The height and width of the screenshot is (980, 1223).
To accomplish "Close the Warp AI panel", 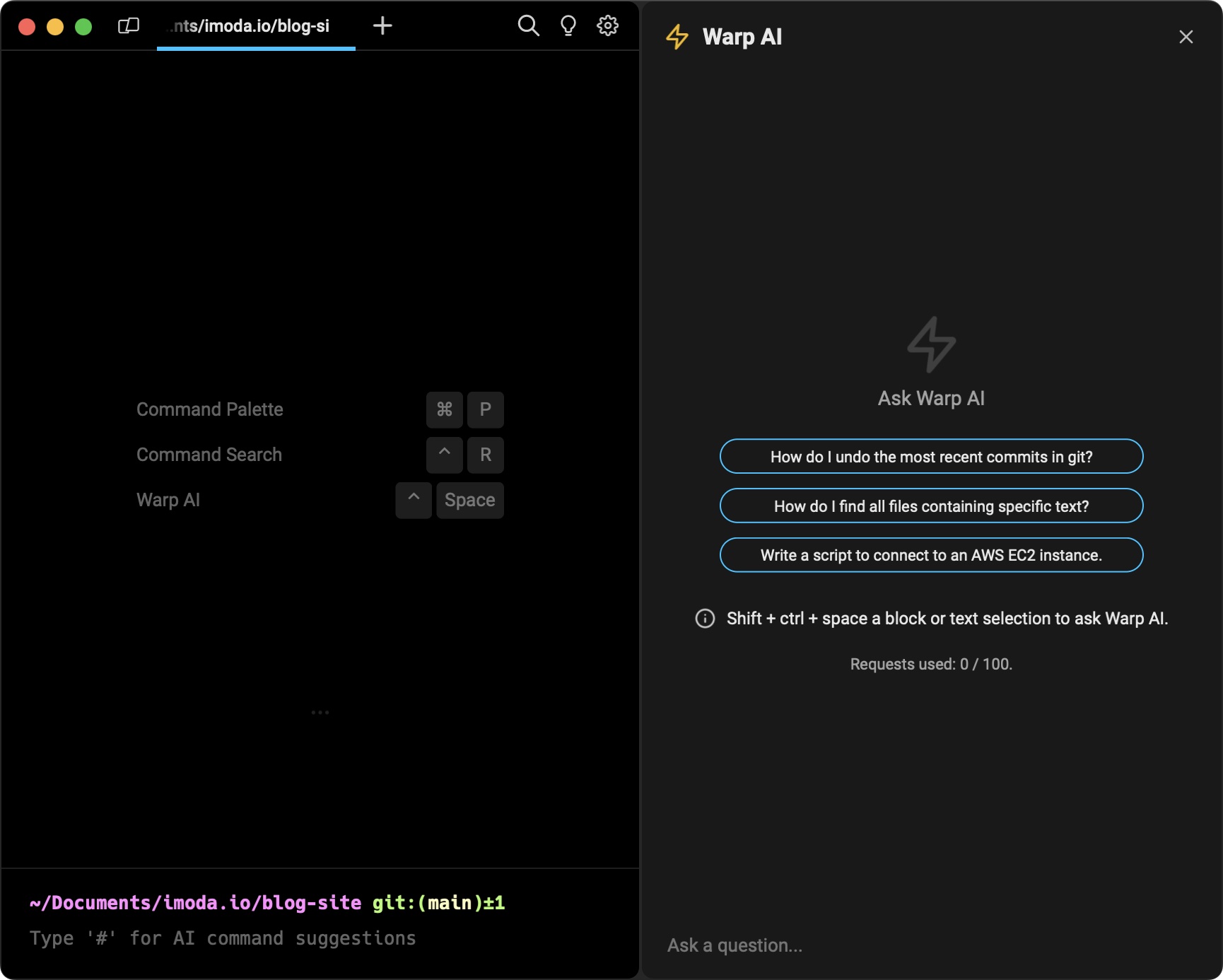I will click(1186, 37).
